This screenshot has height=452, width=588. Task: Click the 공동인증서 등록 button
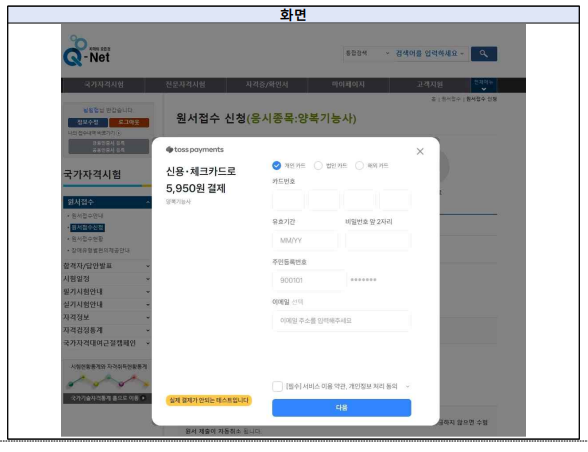click(108, 150)
